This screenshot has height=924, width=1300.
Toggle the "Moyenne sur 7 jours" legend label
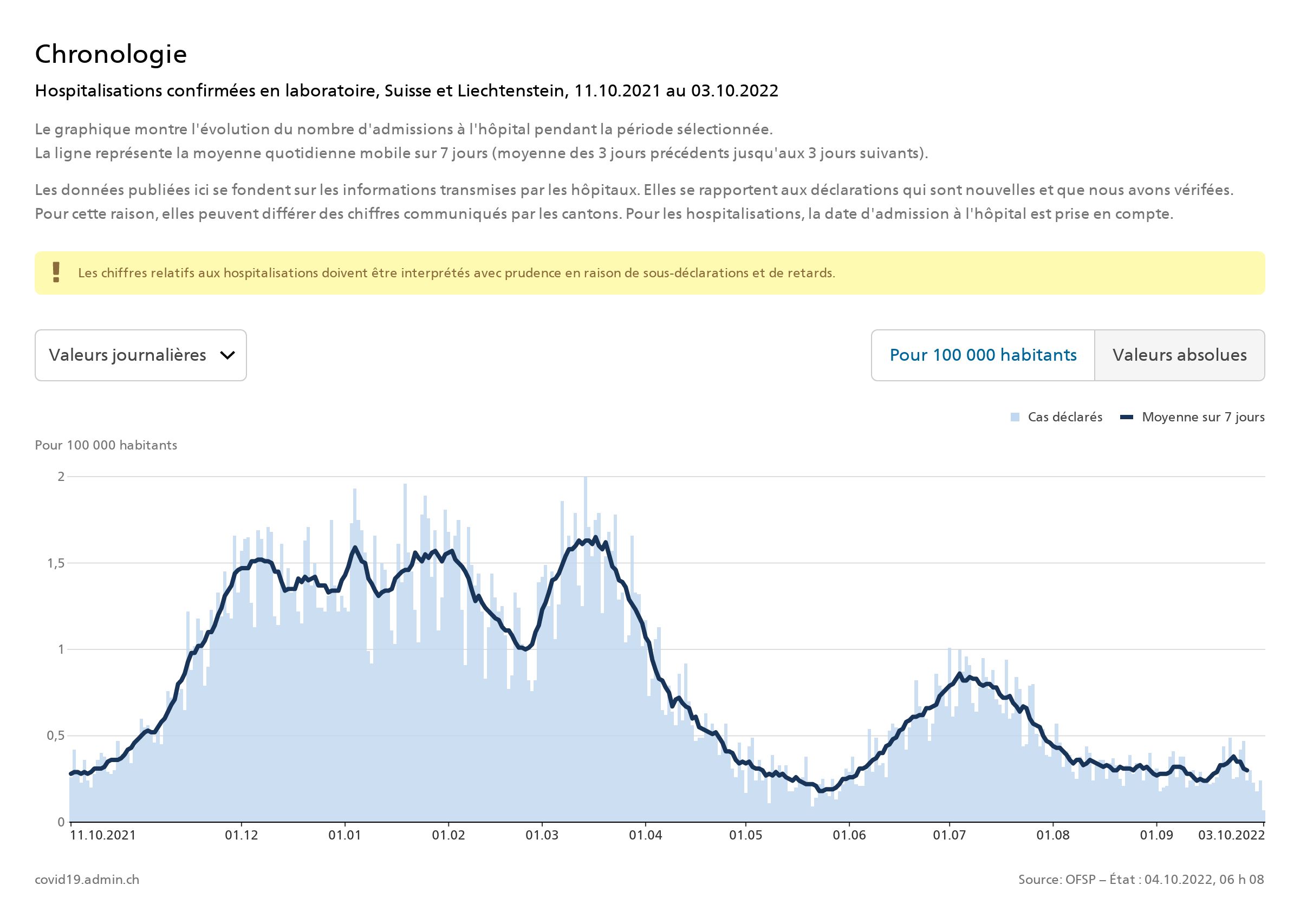(x=1202, y=417)
